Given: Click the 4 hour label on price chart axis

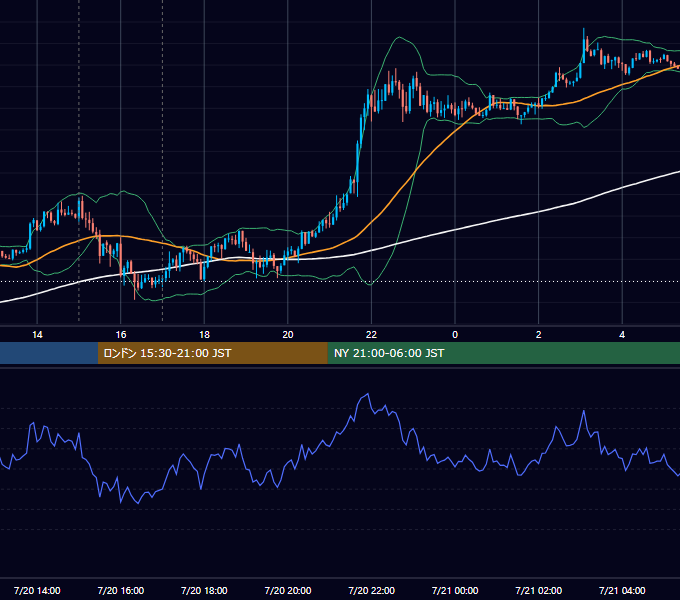Looking at the screenshot, I should (x=622, y=335).
